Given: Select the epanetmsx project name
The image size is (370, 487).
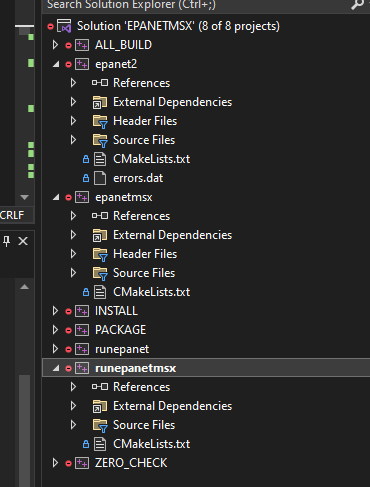Looking at the screenshot, I should 124,197.
